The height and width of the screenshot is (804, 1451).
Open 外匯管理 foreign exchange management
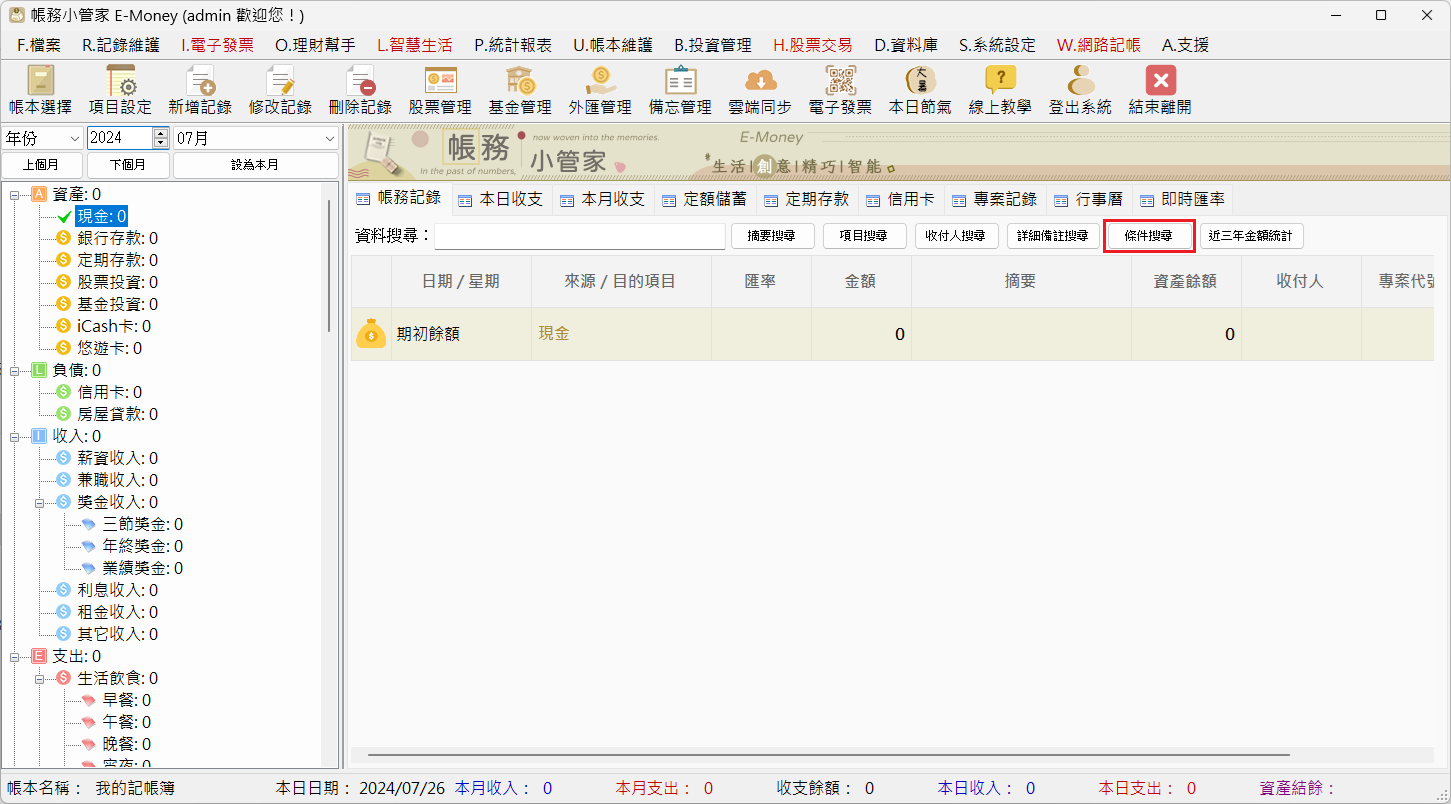coord(600,90)
